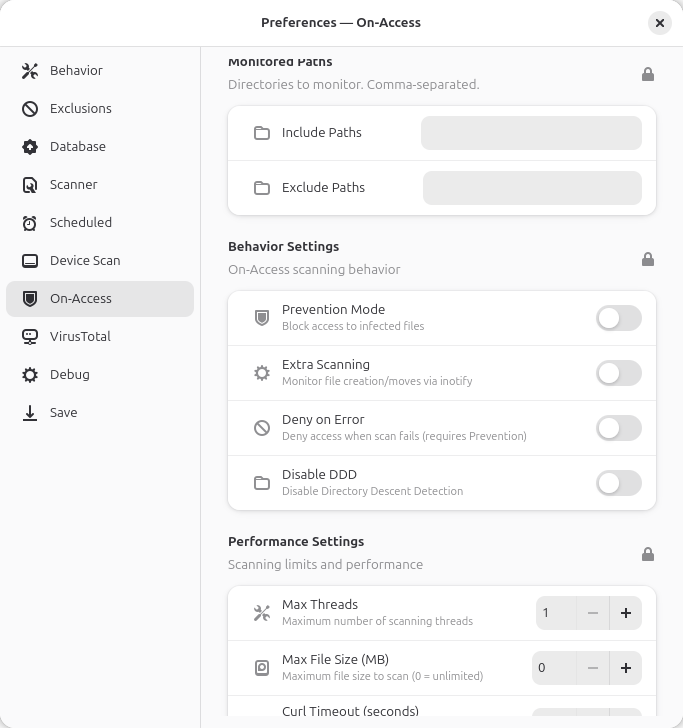Select Device Scan in the sidebar
Image resolution: width=683 pixels, height=728 pixels.
(100, 261)
